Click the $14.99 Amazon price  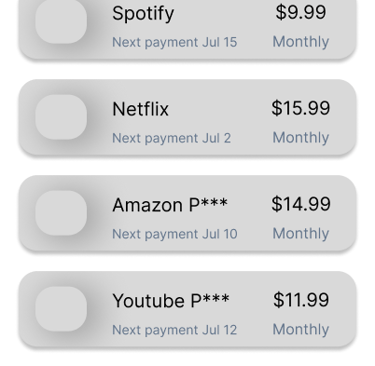301,204
